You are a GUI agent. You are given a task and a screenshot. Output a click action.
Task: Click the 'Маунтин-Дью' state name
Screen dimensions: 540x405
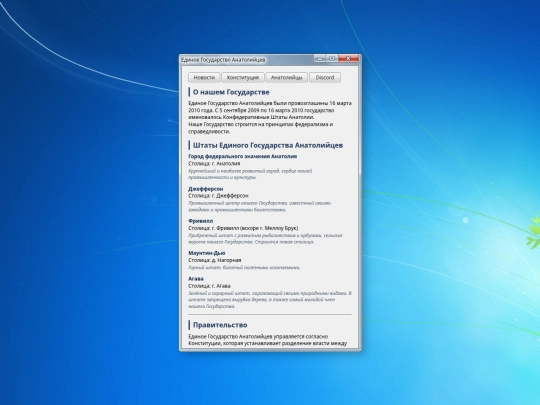(207, 253)
